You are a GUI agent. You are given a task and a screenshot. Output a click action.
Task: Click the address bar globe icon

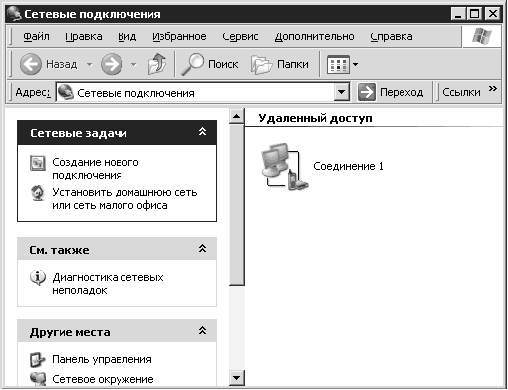point(65,92)
